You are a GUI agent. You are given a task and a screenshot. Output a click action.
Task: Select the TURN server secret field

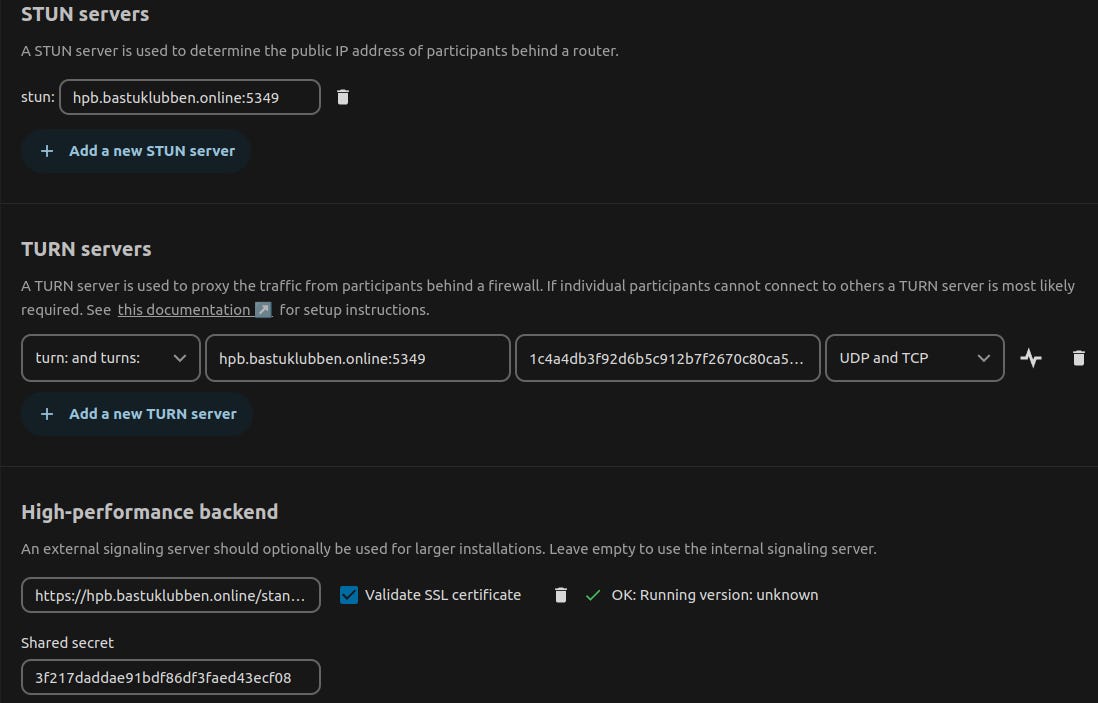coord(665,357)
